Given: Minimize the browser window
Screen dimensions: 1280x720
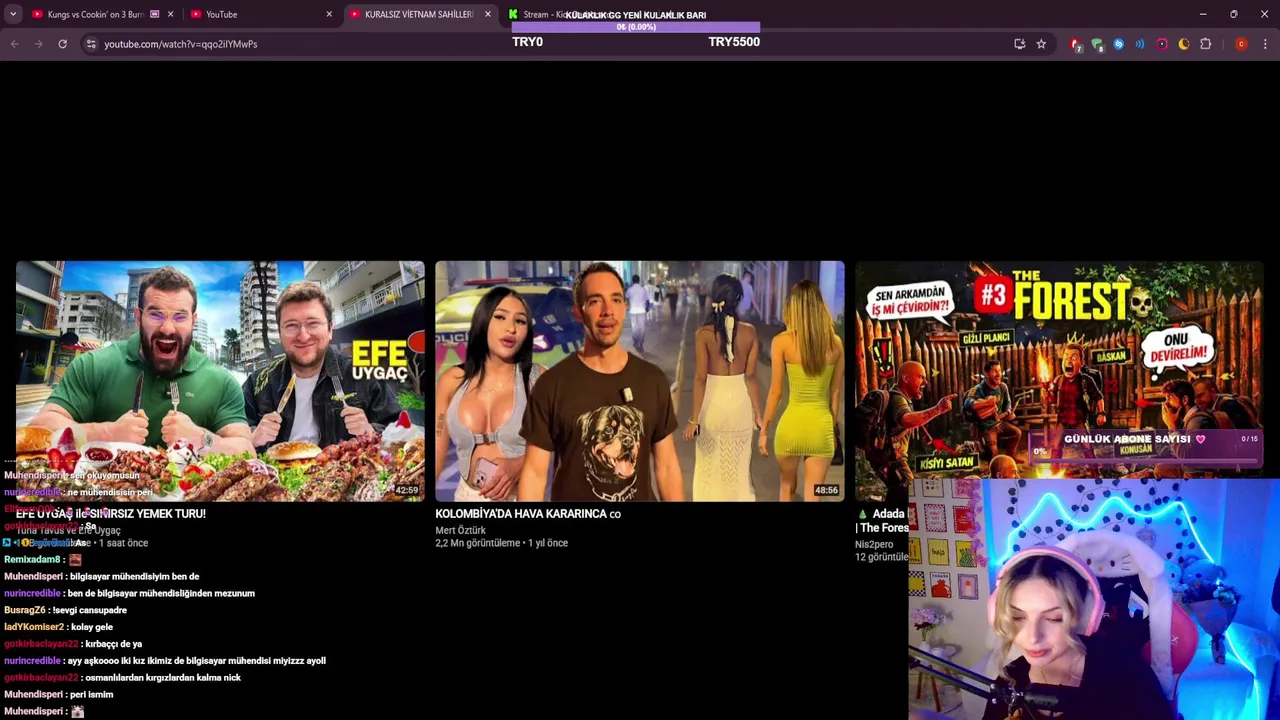Looking at the screenshot, I should [1203, 14].
